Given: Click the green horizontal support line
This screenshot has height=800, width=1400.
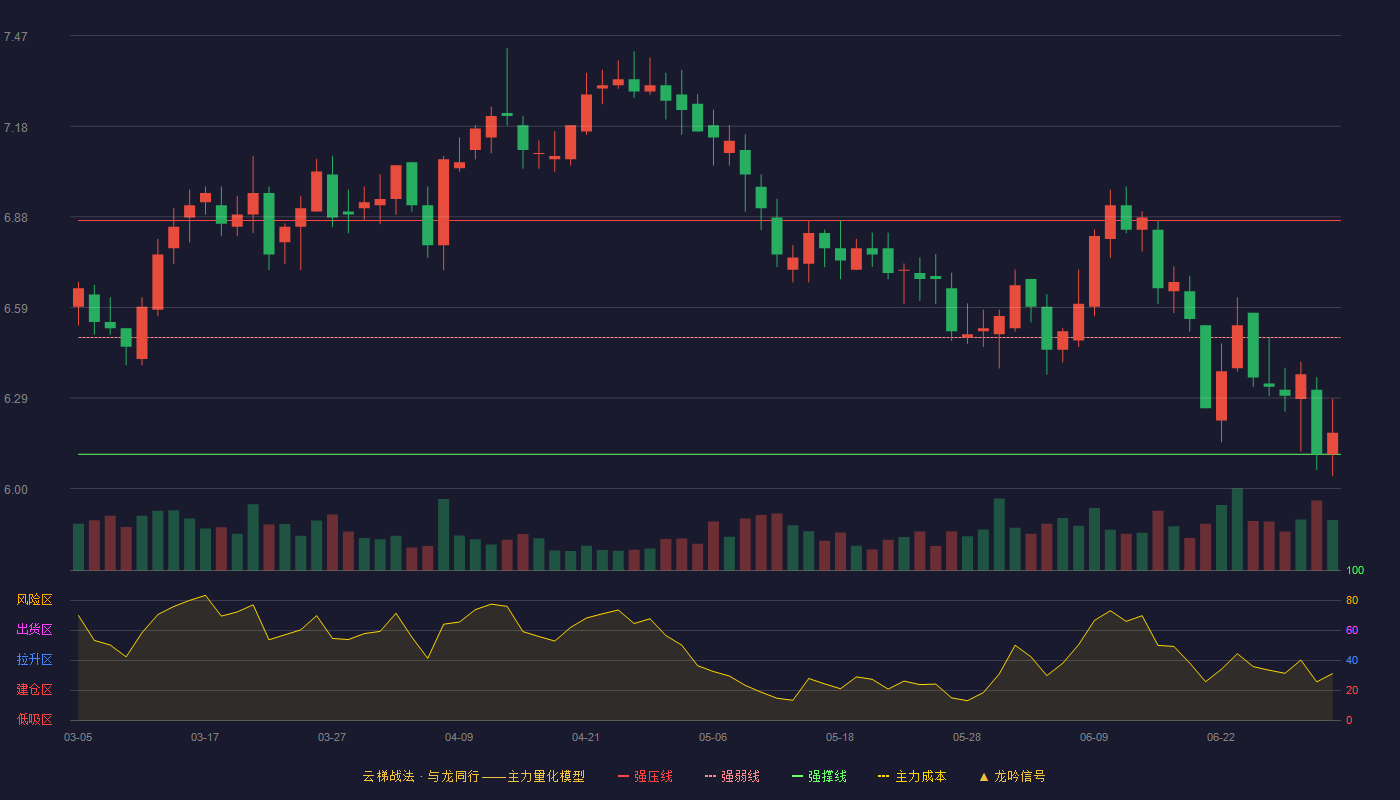Looking at the screenshot, I should point(709,454).
